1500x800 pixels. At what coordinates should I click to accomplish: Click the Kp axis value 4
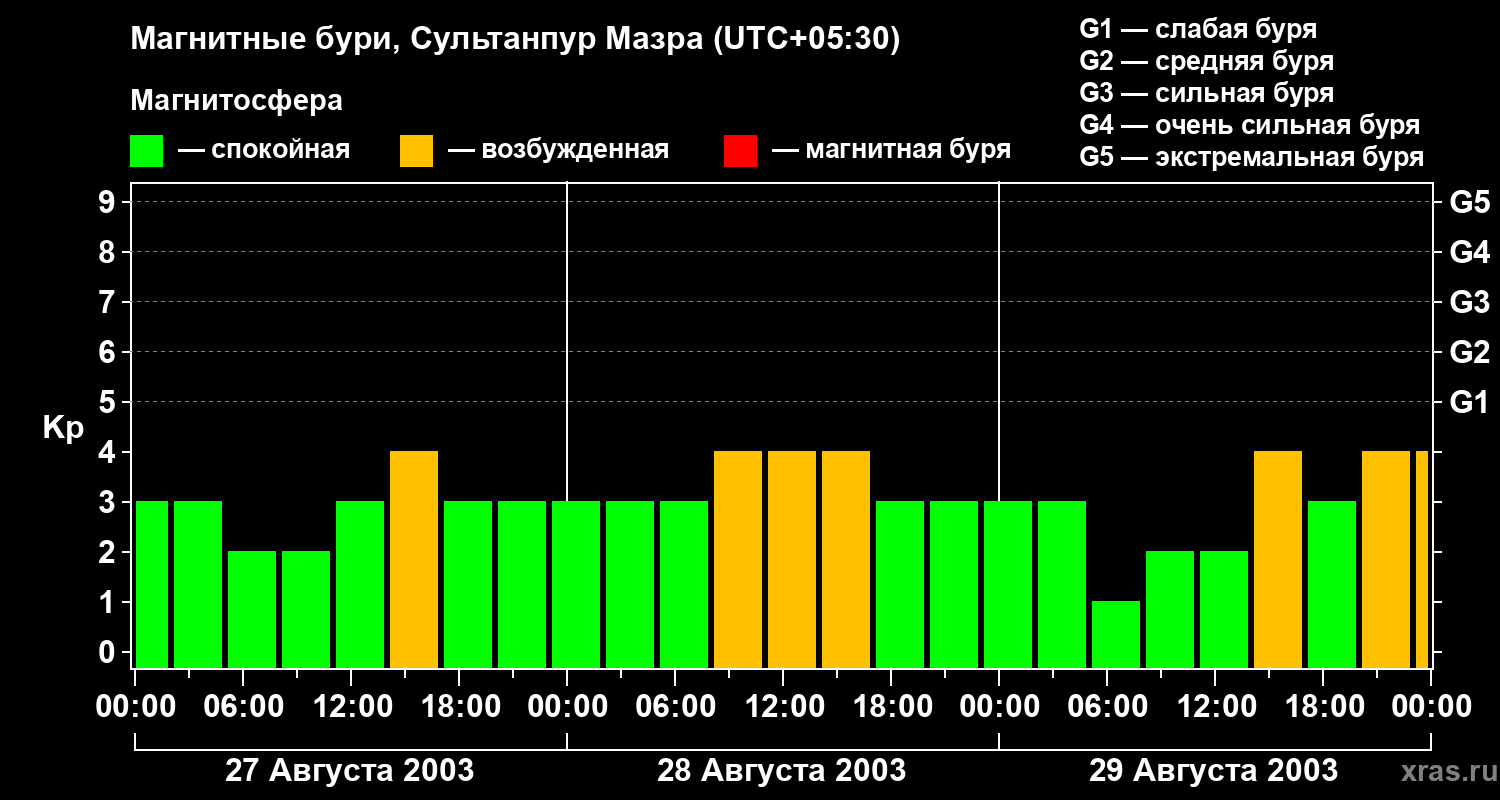click(x=109, y=452)
